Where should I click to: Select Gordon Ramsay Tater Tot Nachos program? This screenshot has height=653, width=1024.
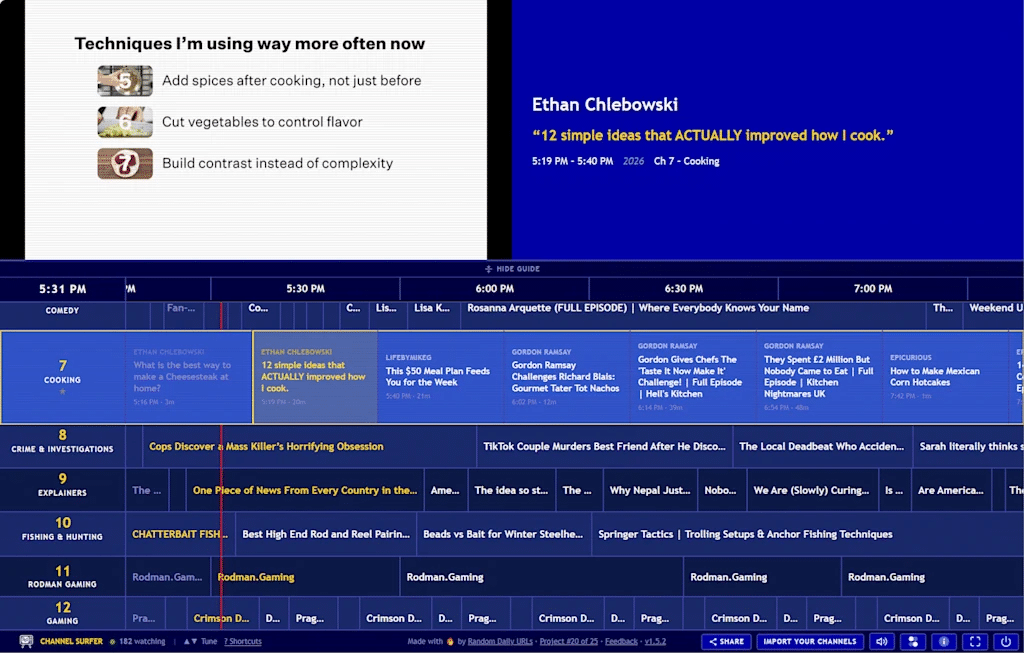[x=566, y=377]
